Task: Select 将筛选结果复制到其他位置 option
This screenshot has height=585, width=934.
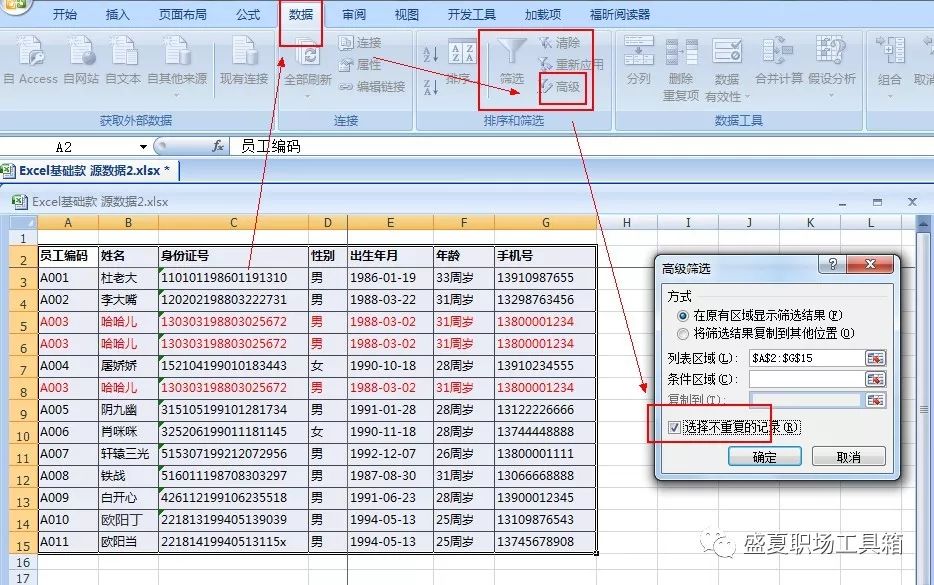Action: pos(684,333)
